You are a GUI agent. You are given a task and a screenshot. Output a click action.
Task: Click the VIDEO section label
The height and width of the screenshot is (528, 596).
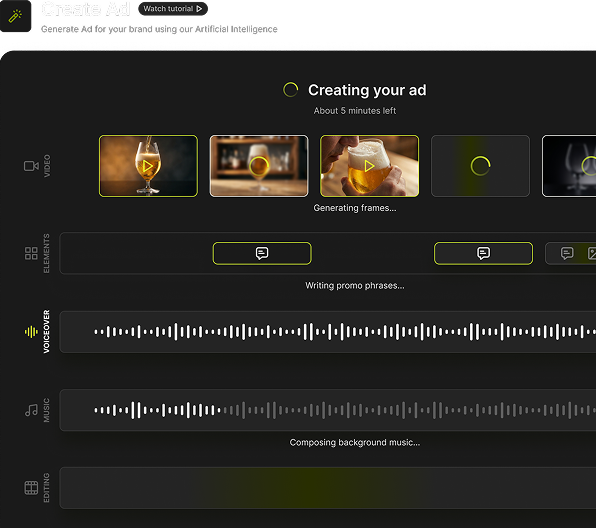[x=47, y=166]
